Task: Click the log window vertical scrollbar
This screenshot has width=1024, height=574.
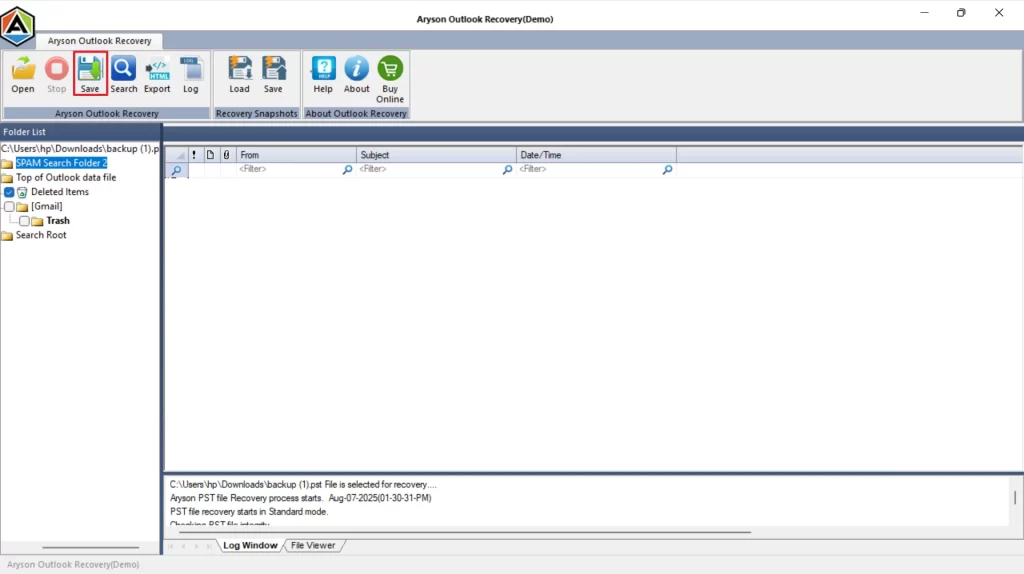Action: [x=1015, y=498]
